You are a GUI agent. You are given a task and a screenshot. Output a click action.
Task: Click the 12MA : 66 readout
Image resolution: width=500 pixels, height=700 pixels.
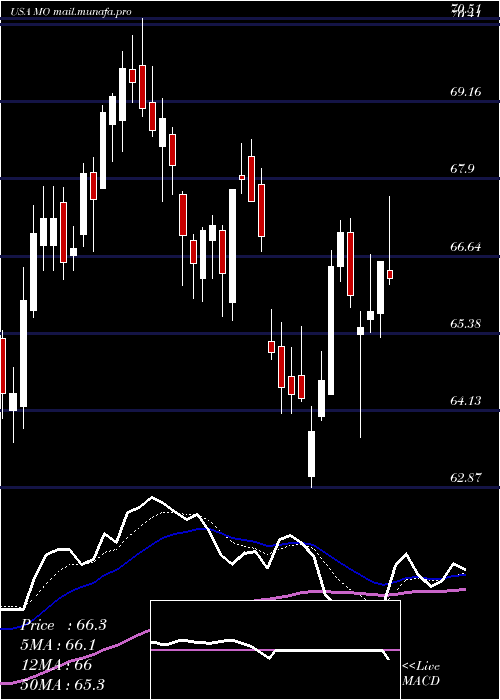[57, 665]
